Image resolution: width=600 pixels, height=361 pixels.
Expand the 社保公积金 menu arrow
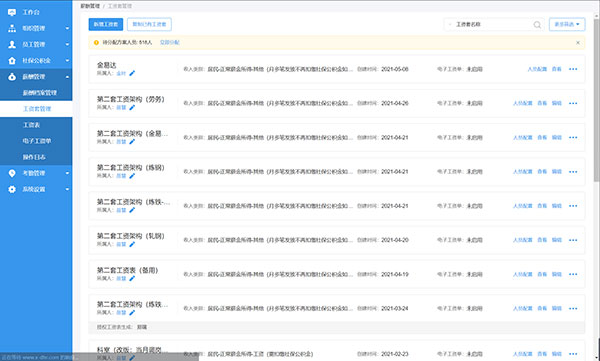point(67,60)
